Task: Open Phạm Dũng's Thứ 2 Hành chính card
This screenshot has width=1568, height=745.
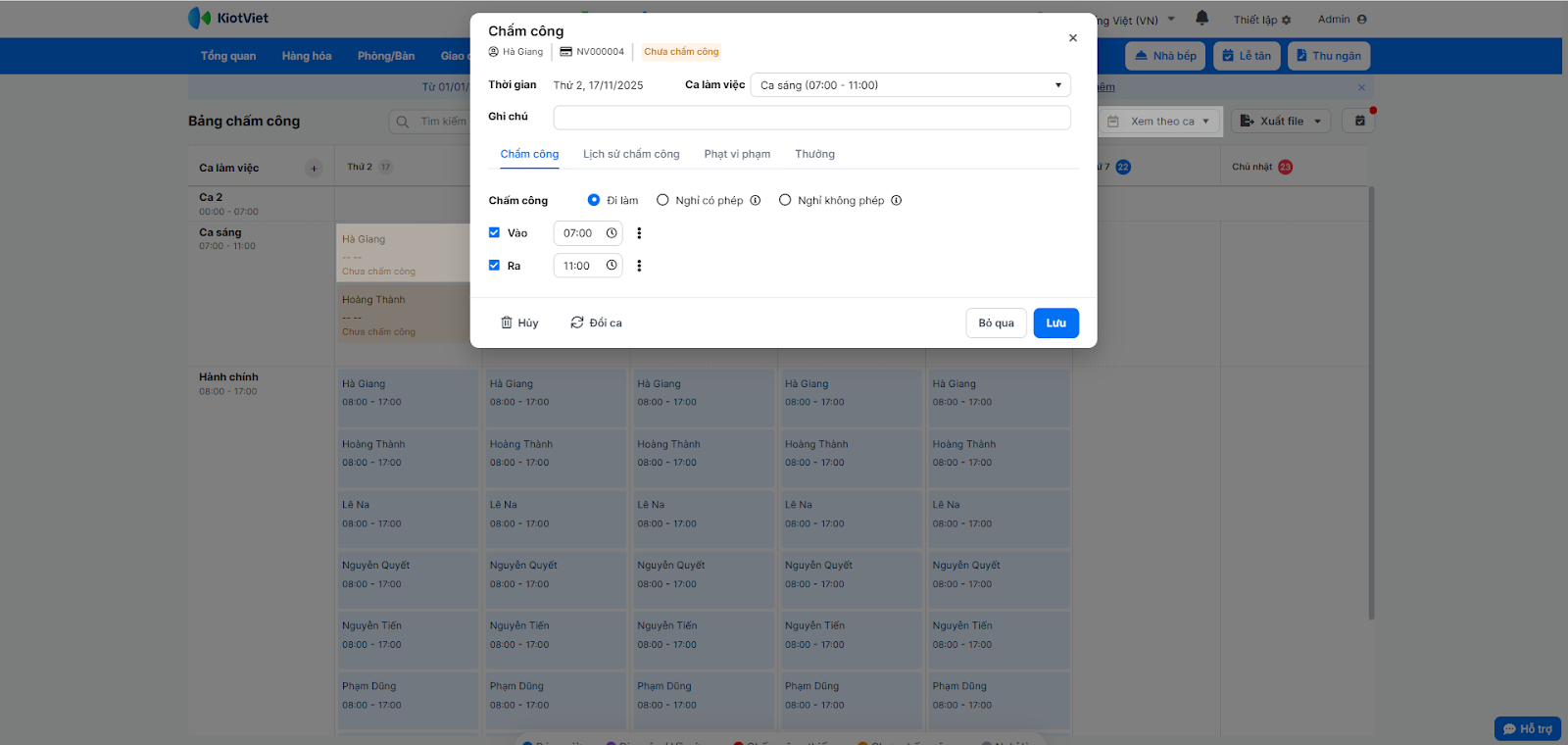Action: [408, 700]
